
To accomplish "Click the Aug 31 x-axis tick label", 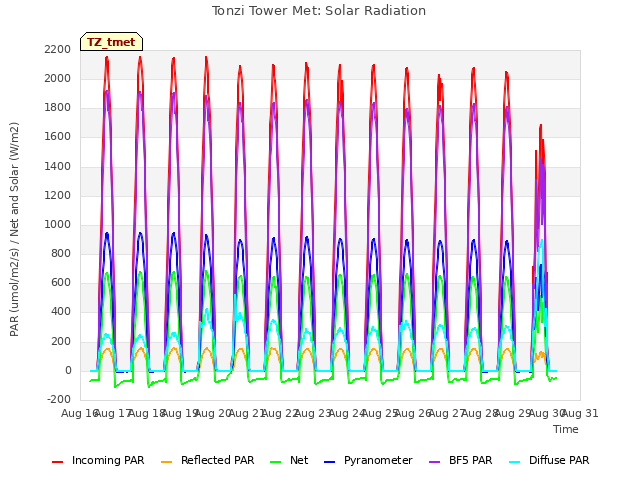I will (x=581, y=413).
